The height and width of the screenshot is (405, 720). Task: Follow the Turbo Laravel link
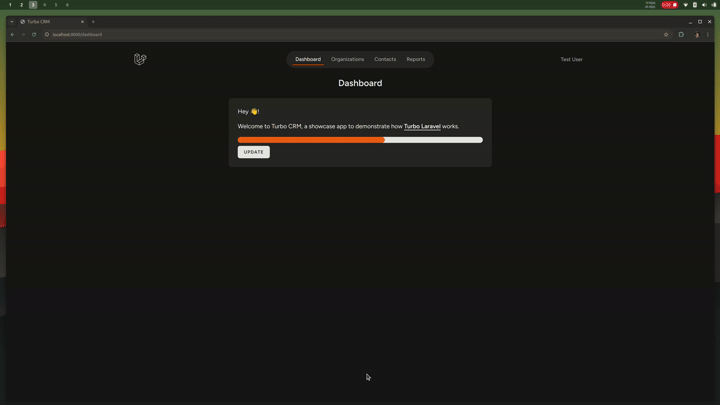(422, 126)
